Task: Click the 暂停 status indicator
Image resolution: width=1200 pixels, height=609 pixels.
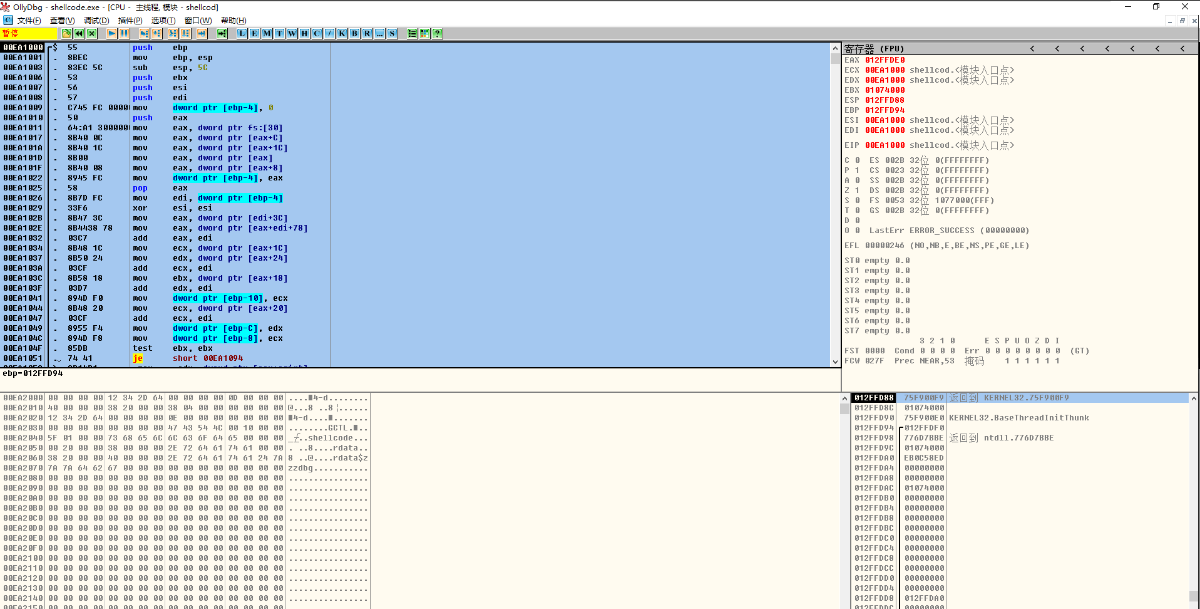Action: coord(30,33)
